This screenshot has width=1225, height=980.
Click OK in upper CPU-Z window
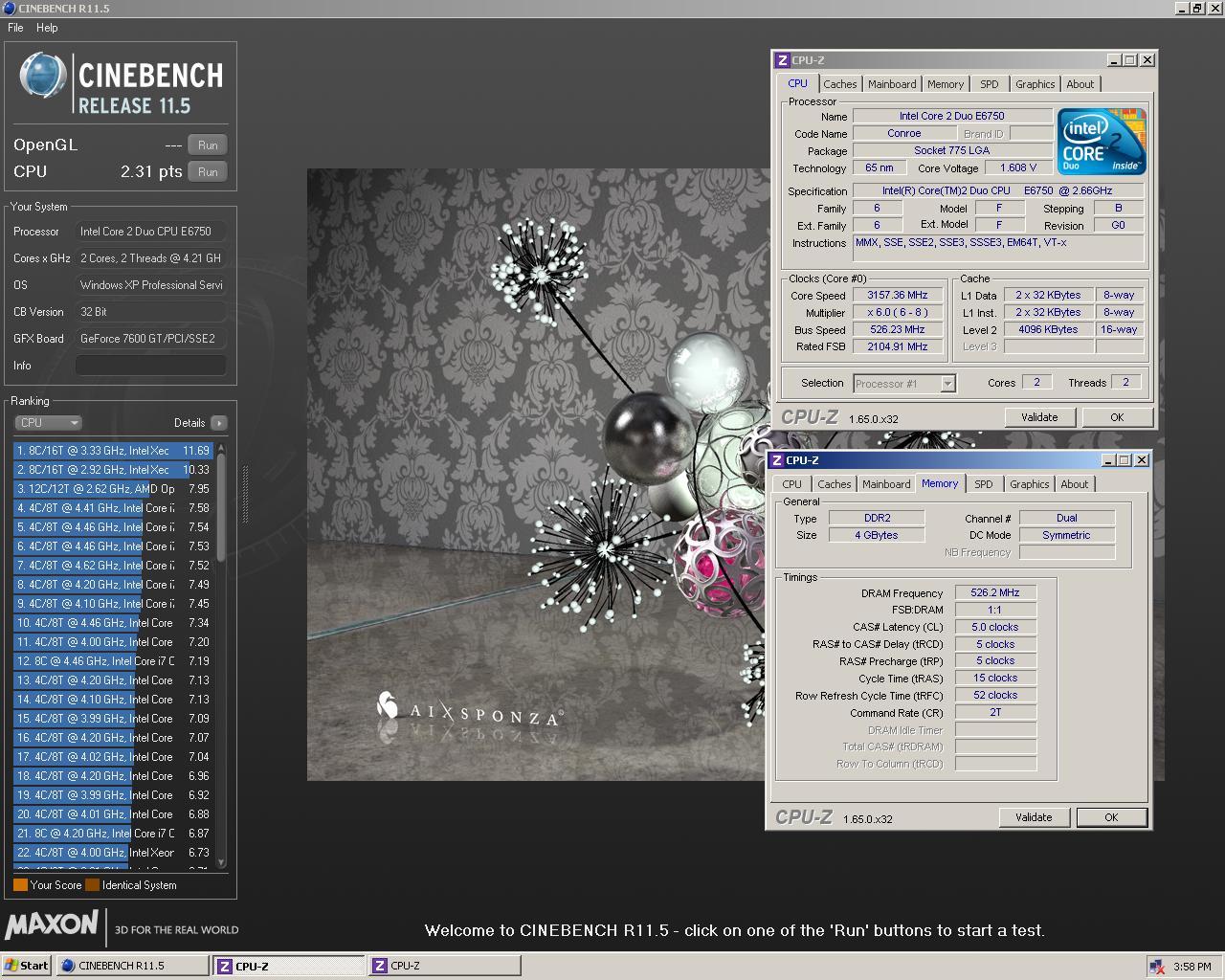pyautogui.click(x=1117, y=417)
